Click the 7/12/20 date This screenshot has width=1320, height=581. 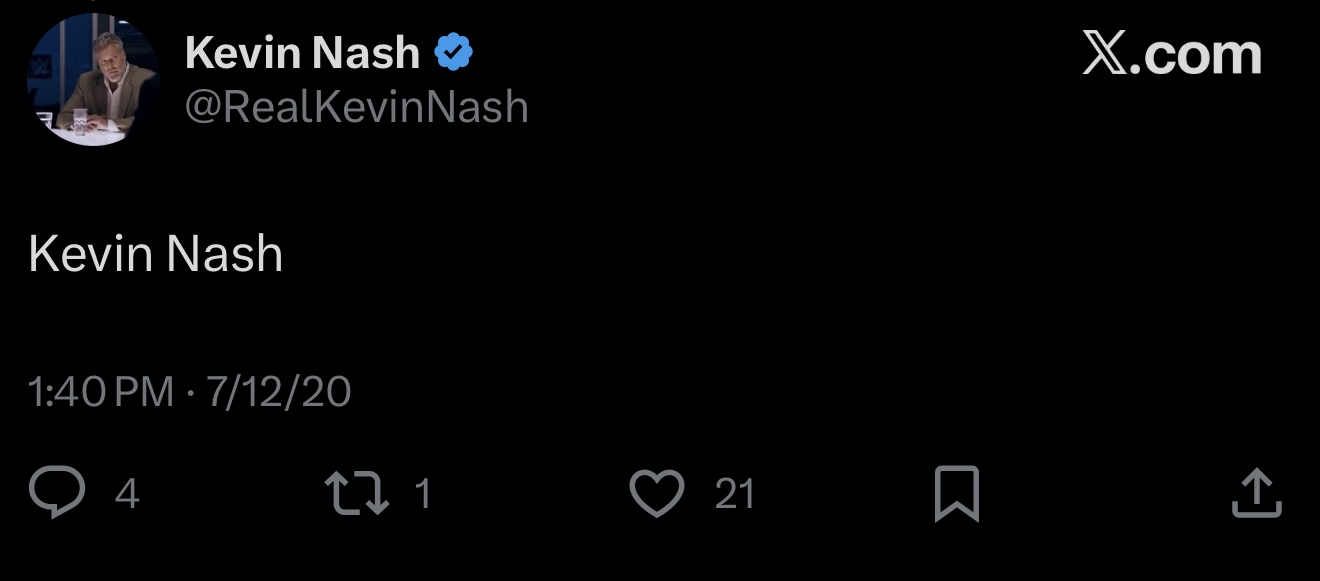(279, 392)
